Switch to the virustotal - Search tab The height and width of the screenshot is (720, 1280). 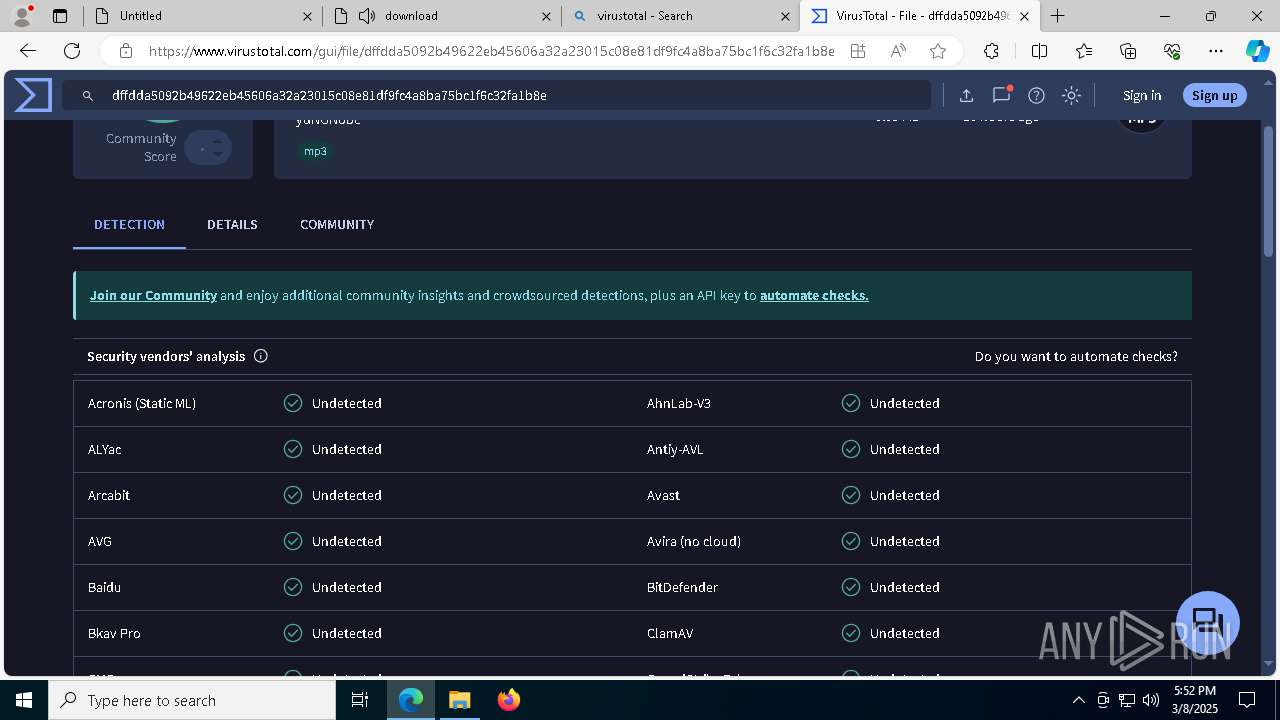coord(680,16)
